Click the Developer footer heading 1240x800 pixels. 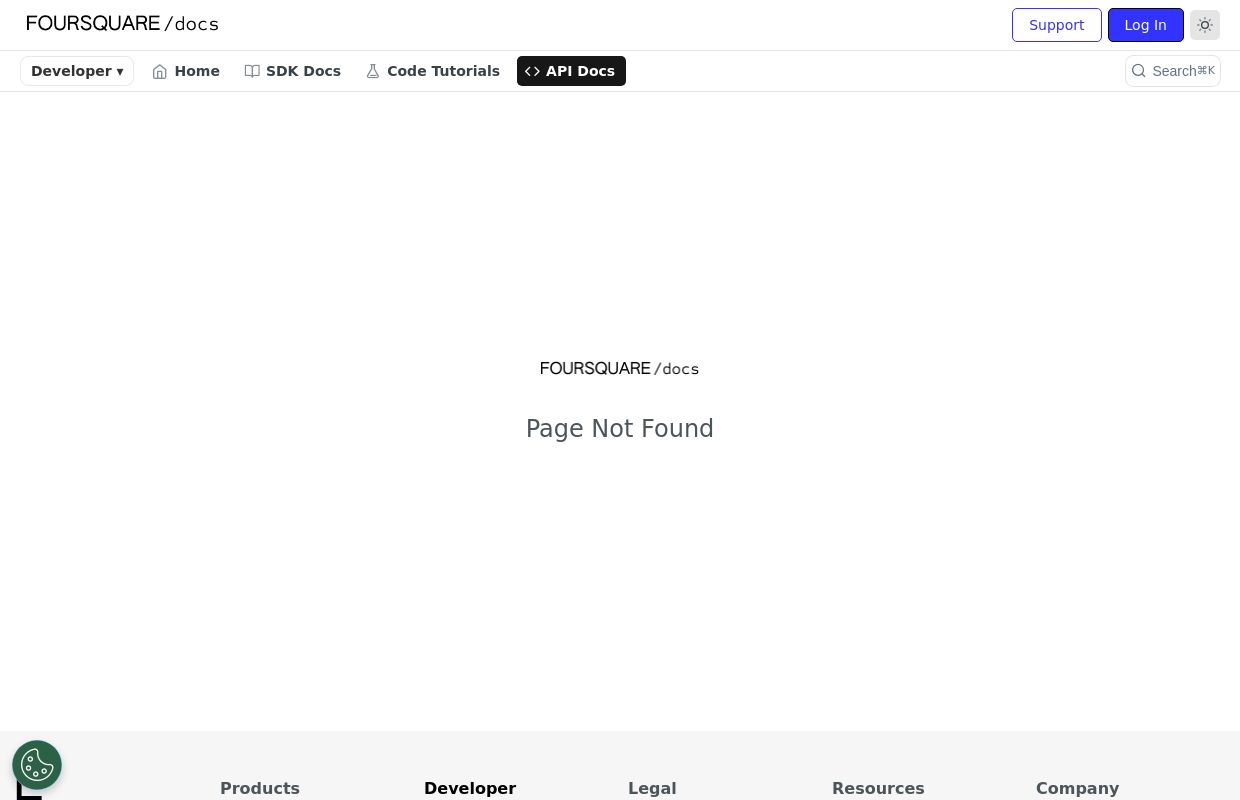470,788
